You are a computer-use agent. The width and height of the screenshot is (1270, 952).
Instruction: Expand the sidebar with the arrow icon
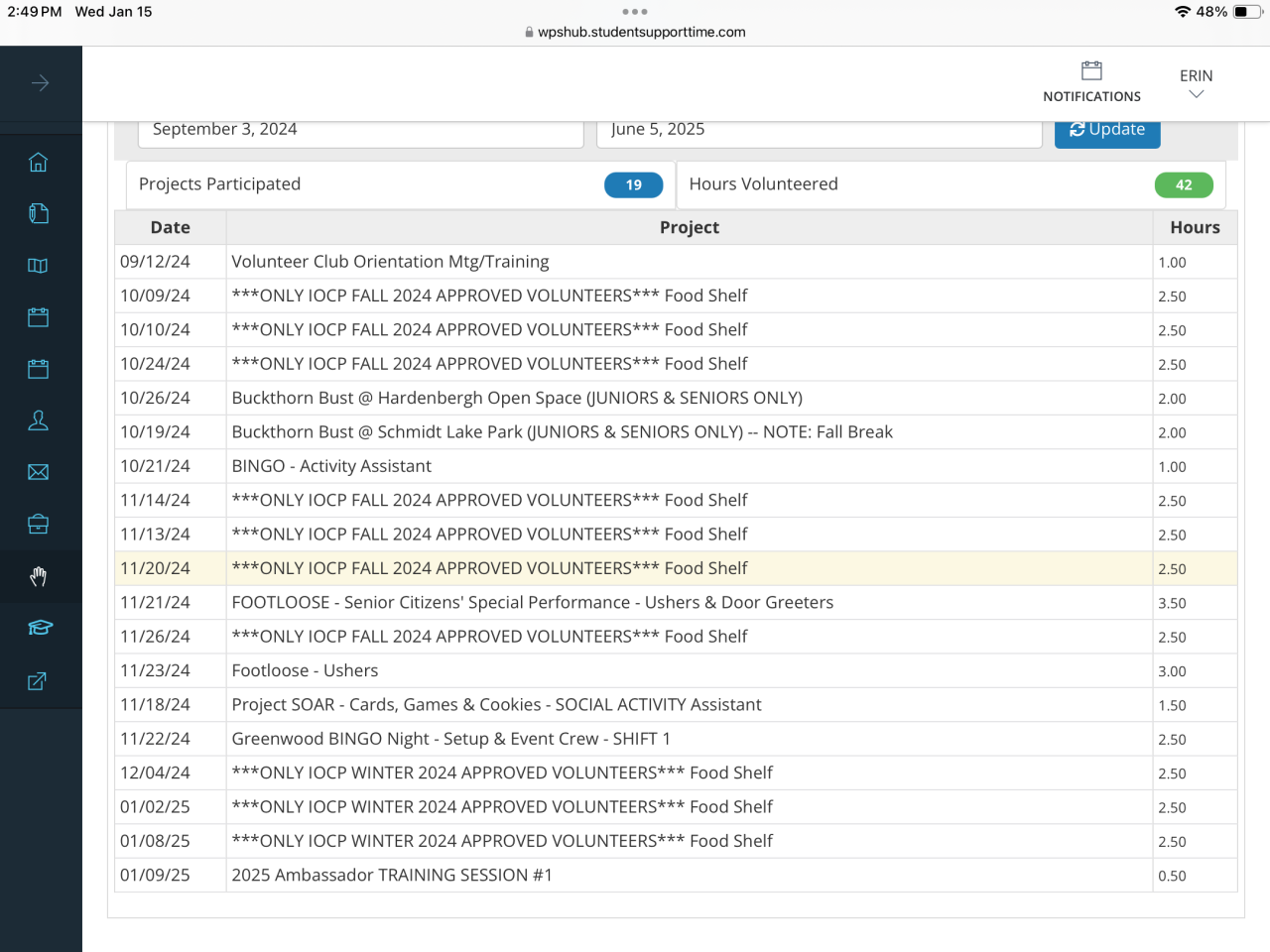click(x=40, y=83)
